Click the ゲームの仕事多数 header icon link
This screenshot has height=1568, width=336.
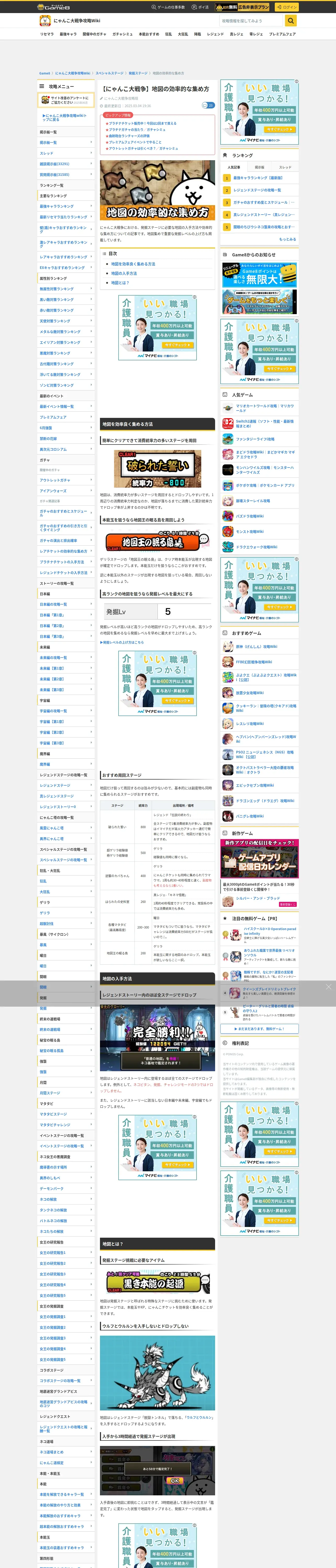168,7
